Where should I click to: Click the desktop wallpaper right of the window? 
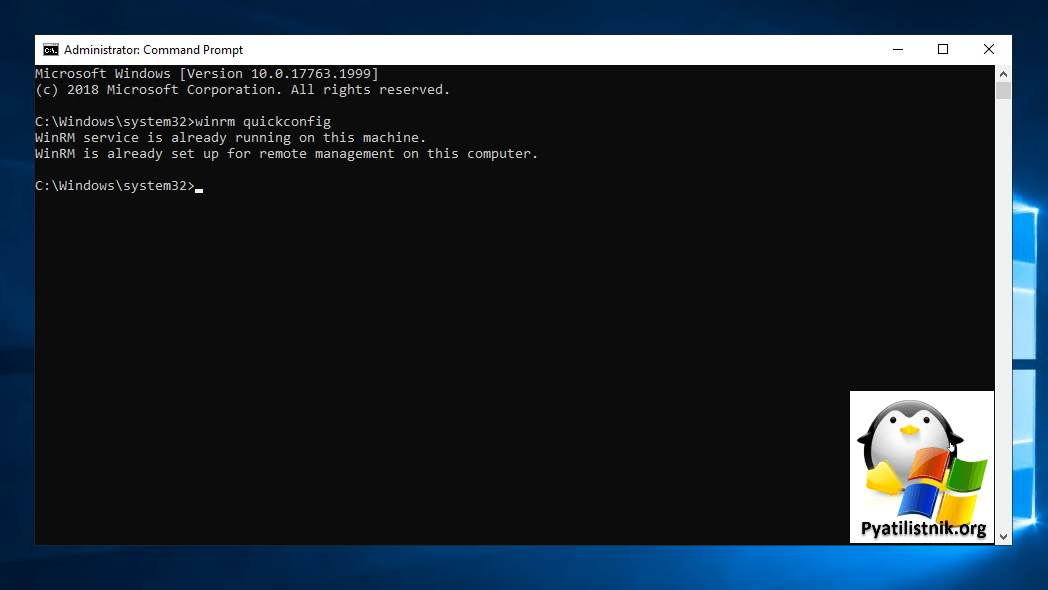[1030, 300]
